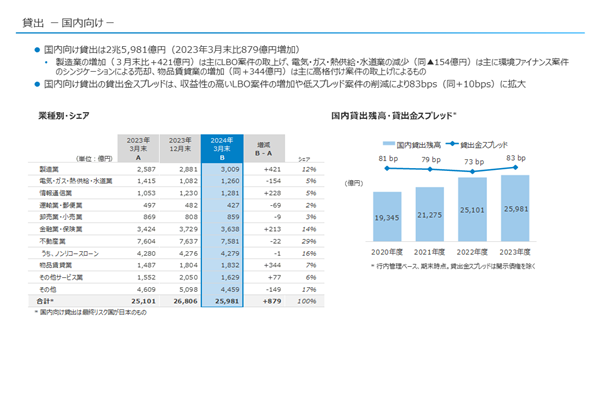Click the 製造業 row label

point(49,169)
